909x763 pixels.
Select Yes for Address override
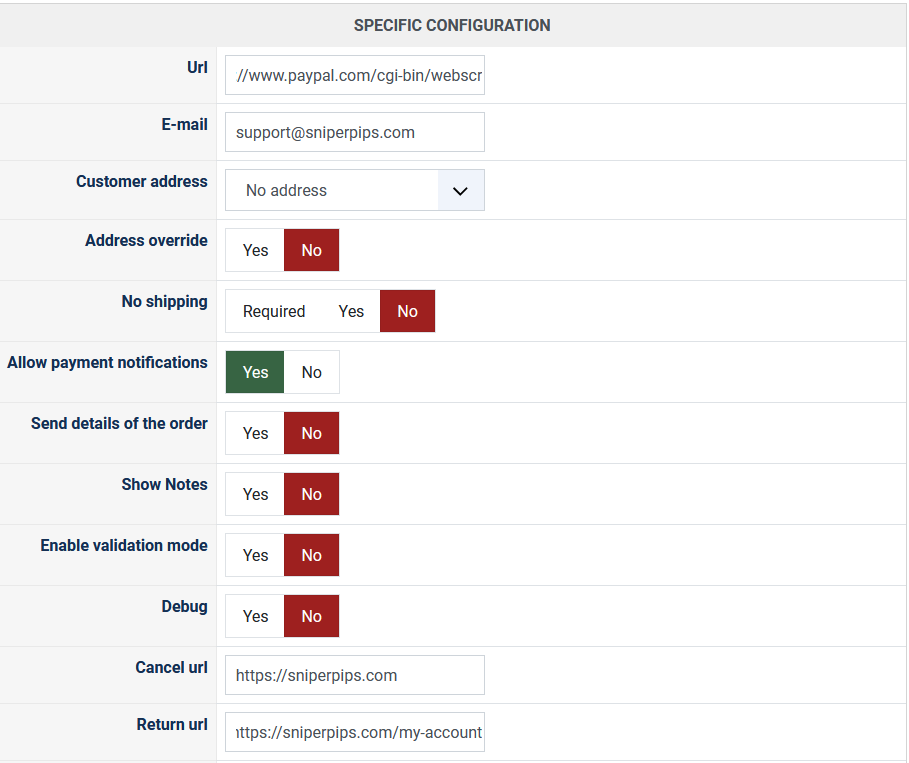[255, 250]
